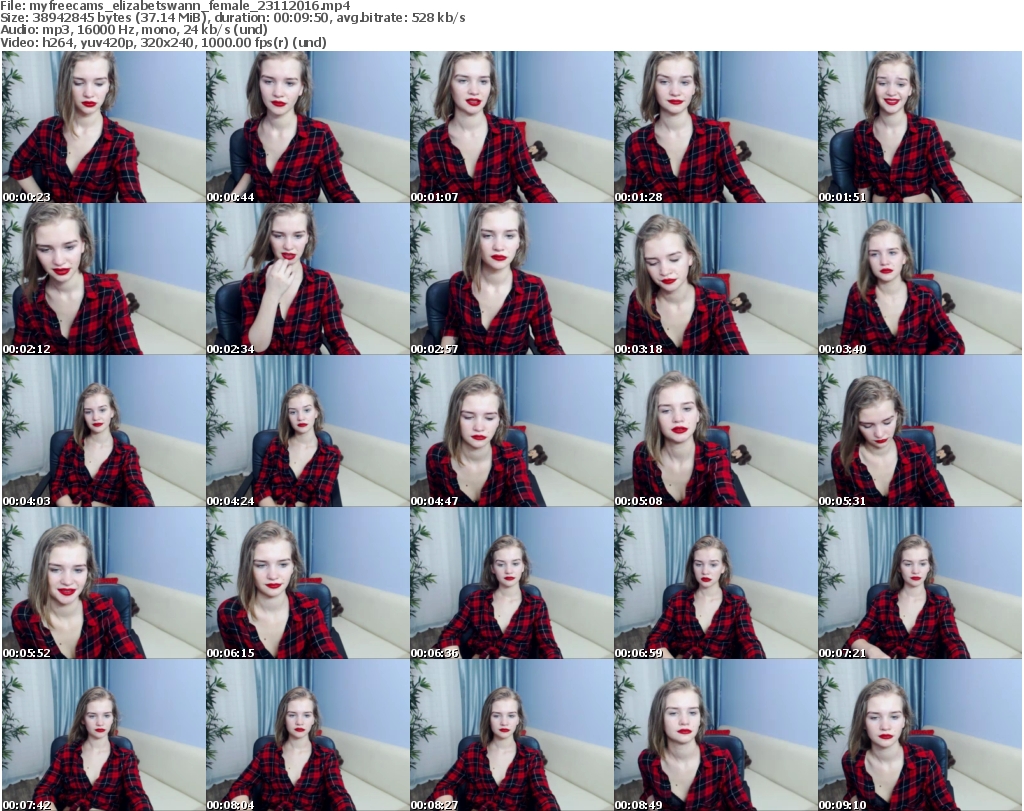The image size is (1024, 811).
Task: Click the 'Video: h264, yuv420p' header line
Action: click(163, 42)
